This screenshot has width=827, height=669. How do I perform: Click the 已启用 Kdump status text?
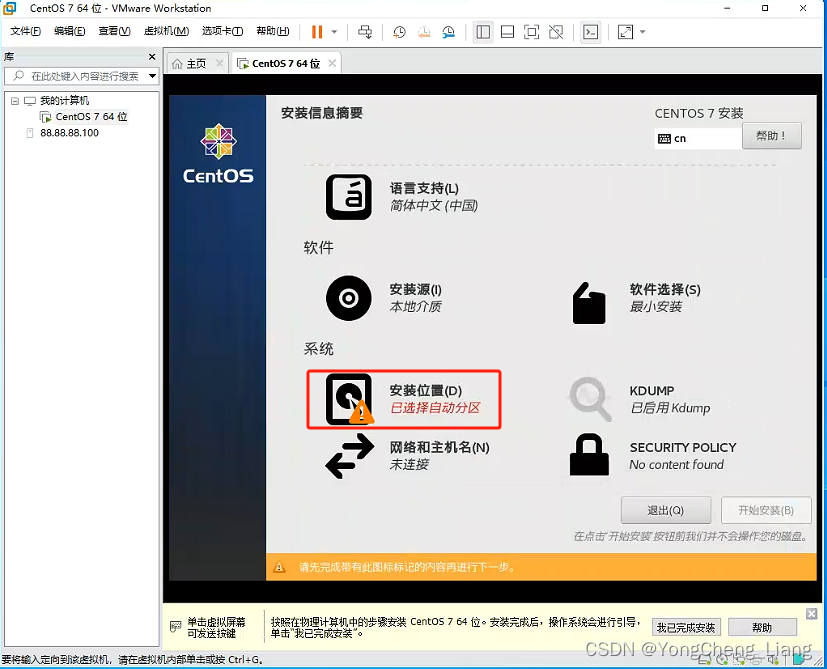(670, 408)
